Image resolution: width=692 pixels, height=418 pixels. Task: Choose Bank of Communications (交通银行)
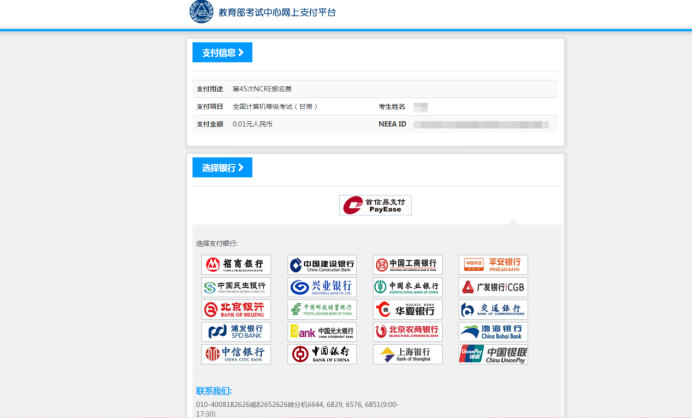(x=493, y=309)
